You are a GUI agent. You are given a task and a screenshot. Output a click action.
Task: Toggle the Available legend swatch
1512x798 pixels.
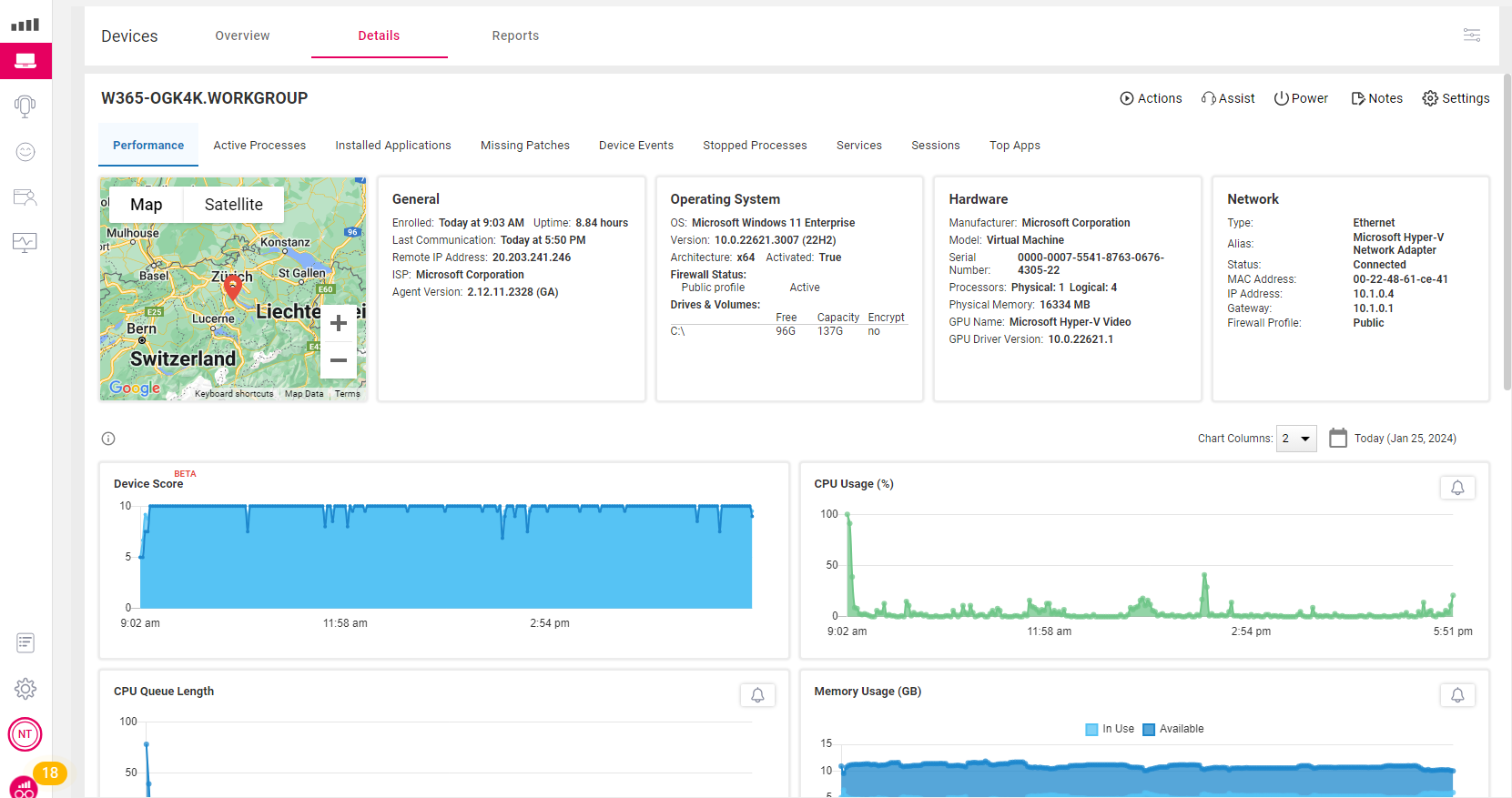click(1149, 729)
